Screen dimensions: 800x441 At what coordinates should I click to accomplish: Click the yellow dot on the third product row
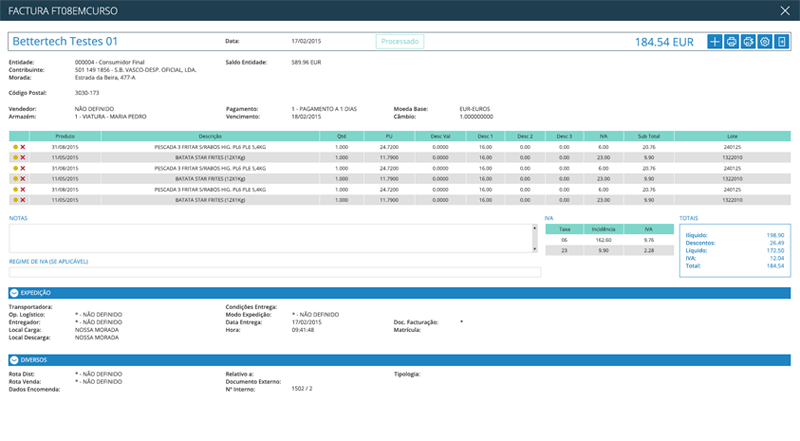[15, 168]
